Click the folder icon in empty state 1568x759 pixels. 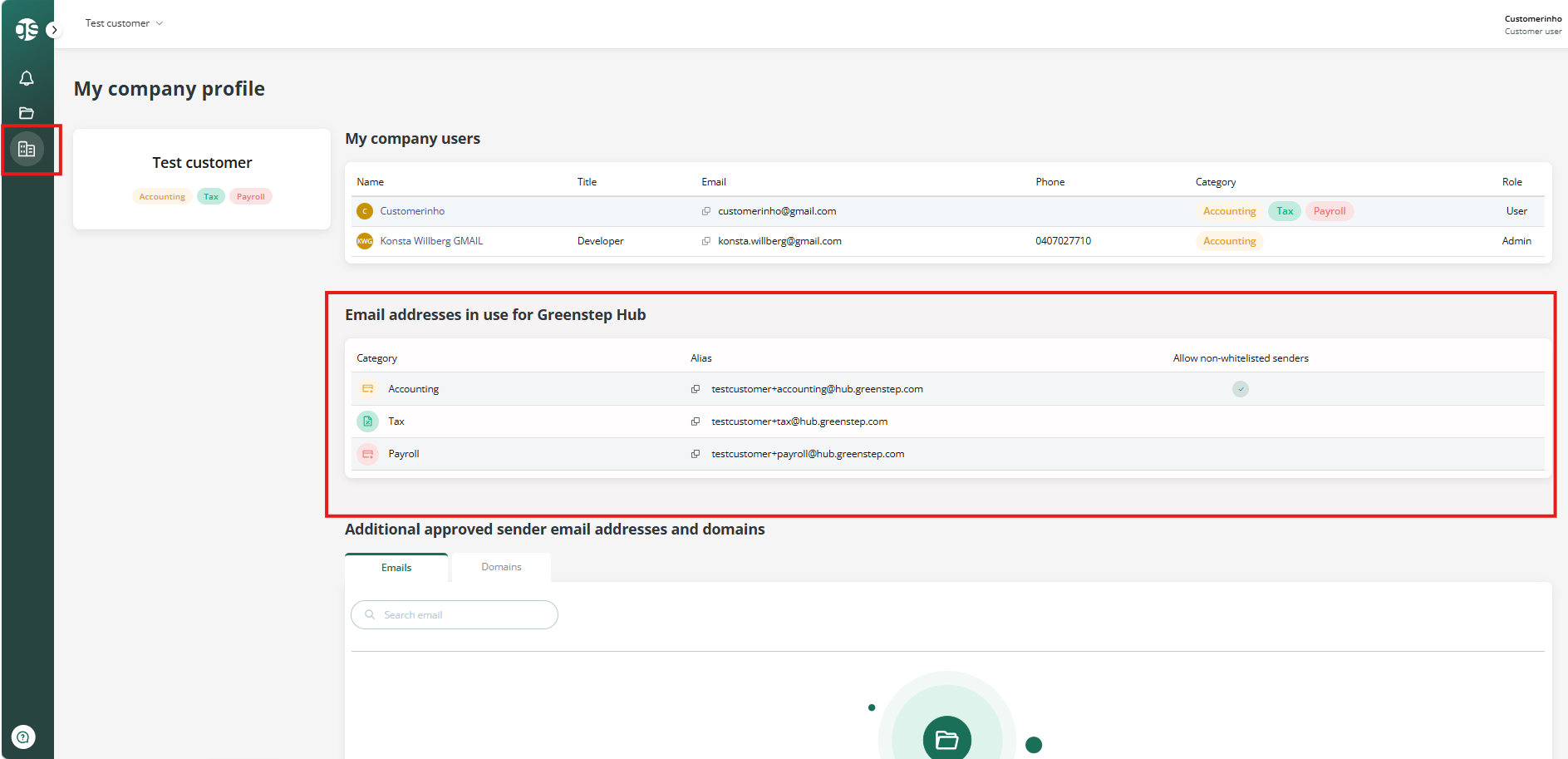(x=947, y=739)
